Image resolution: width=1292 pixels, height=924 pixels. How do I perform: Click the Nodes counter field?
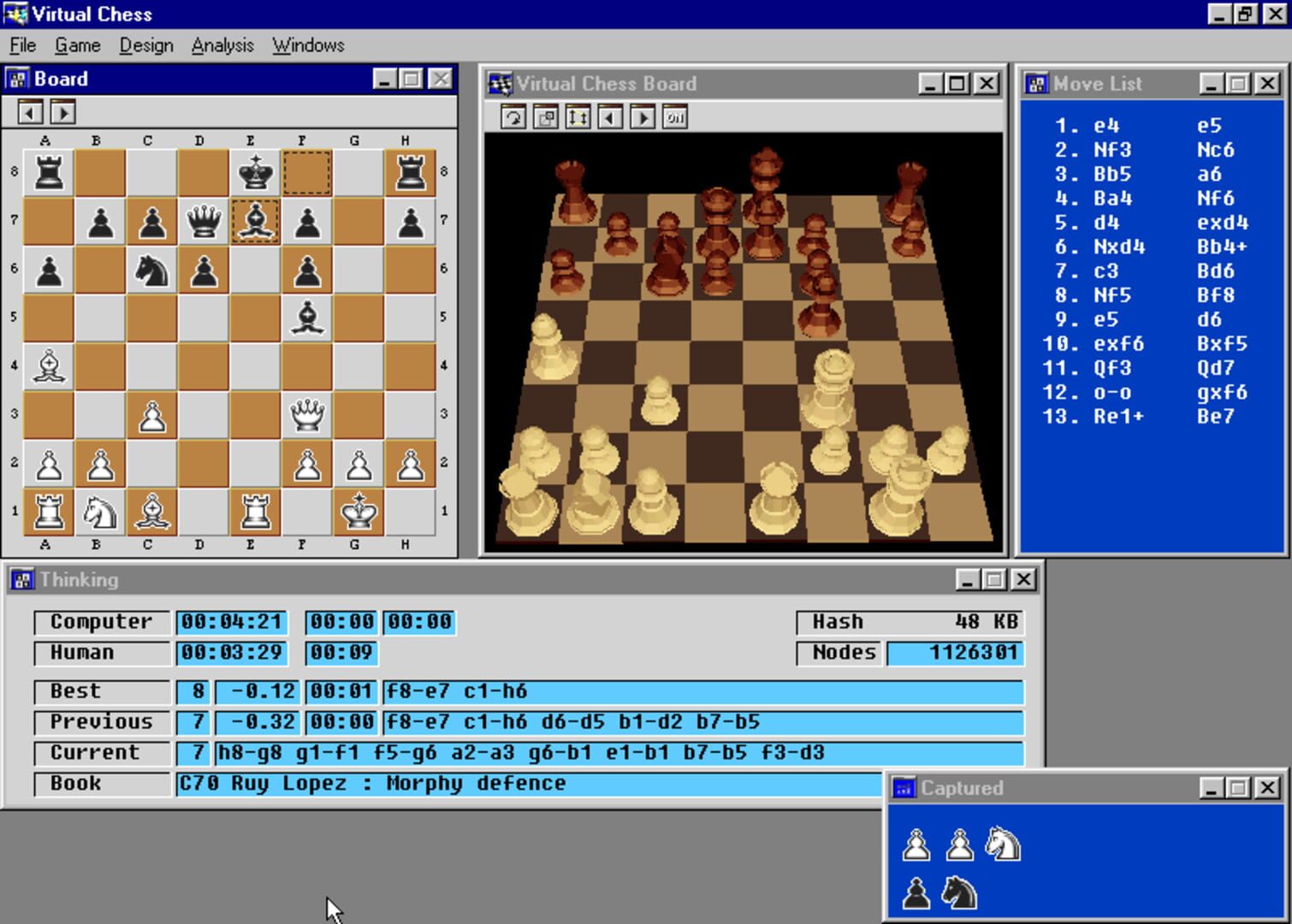(x=956, y=653)
